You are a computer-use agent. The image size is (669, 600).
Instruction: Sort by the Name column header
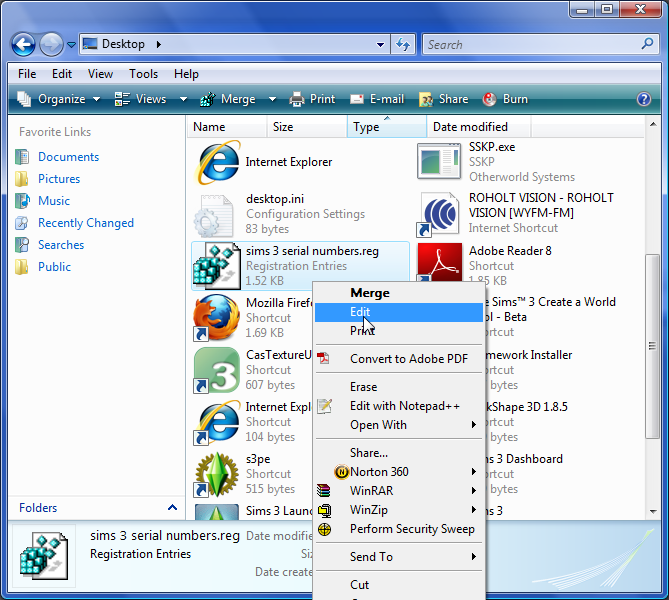(227, 127)
